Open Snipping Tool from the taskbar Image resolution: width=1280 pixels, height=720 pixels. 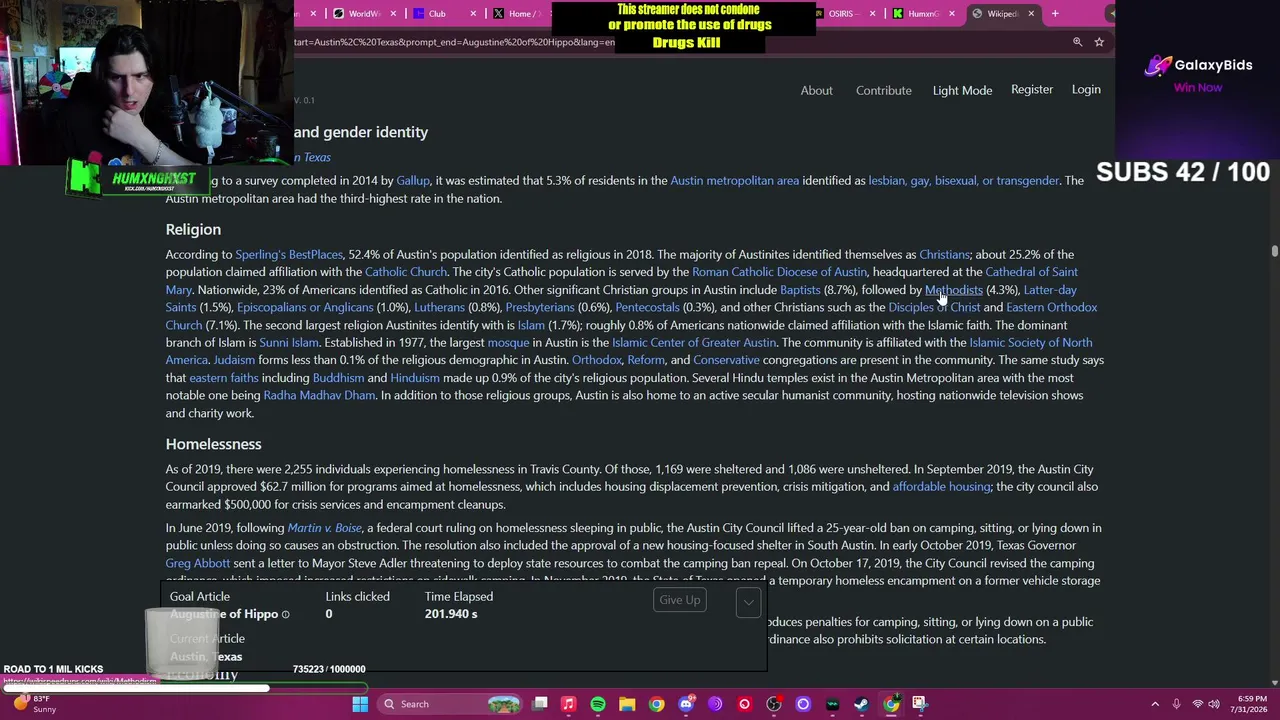(x=919, y=704)
